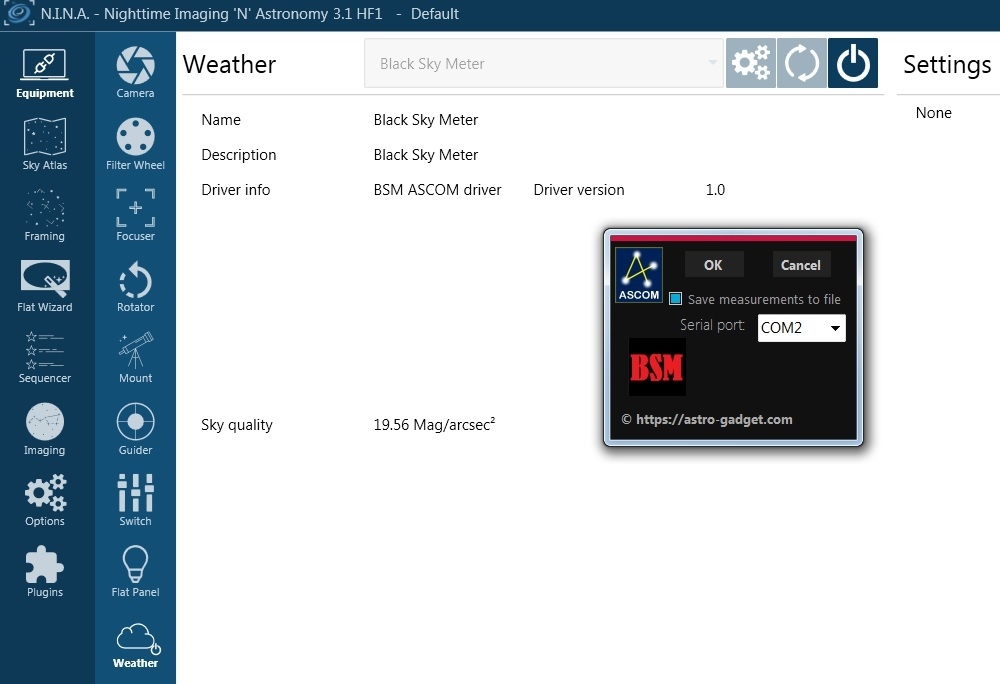Open the Switch equipment panel
This screenshot has width=1000, height=684.
(x=135, y=499)
